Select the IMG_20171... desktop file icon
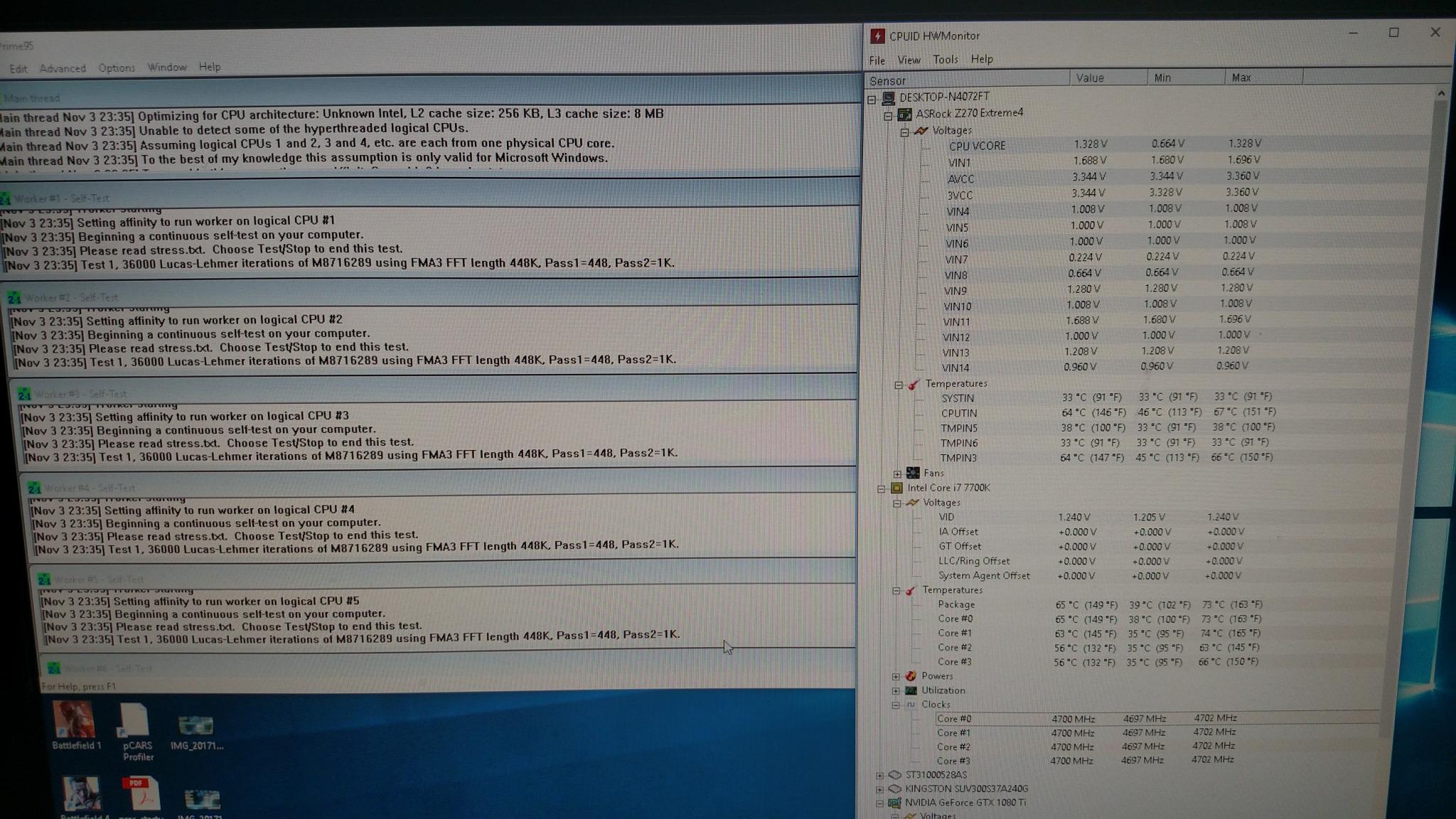This screenshot has height=819, width=1456. (x=196, y=732)
